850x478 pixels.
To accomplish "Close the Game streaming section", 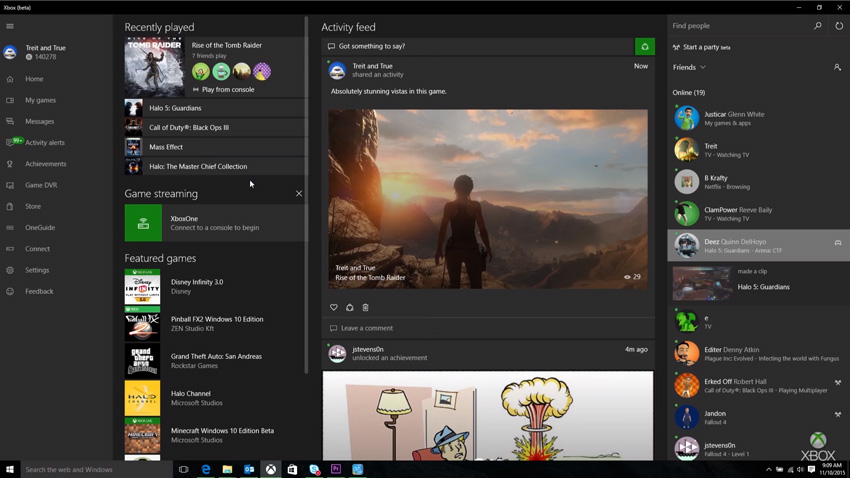I will (x=299, y=193).
